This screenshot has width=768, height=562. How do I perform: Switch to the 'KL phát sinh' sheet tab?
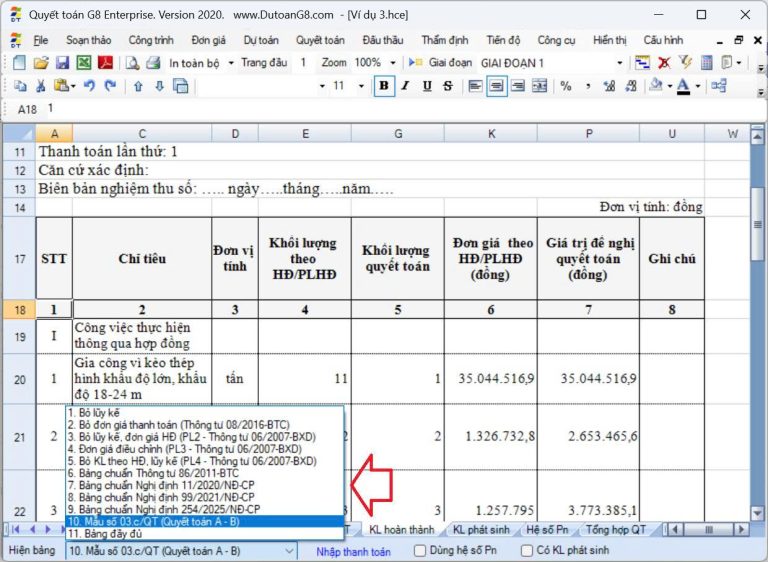[483, 529]
